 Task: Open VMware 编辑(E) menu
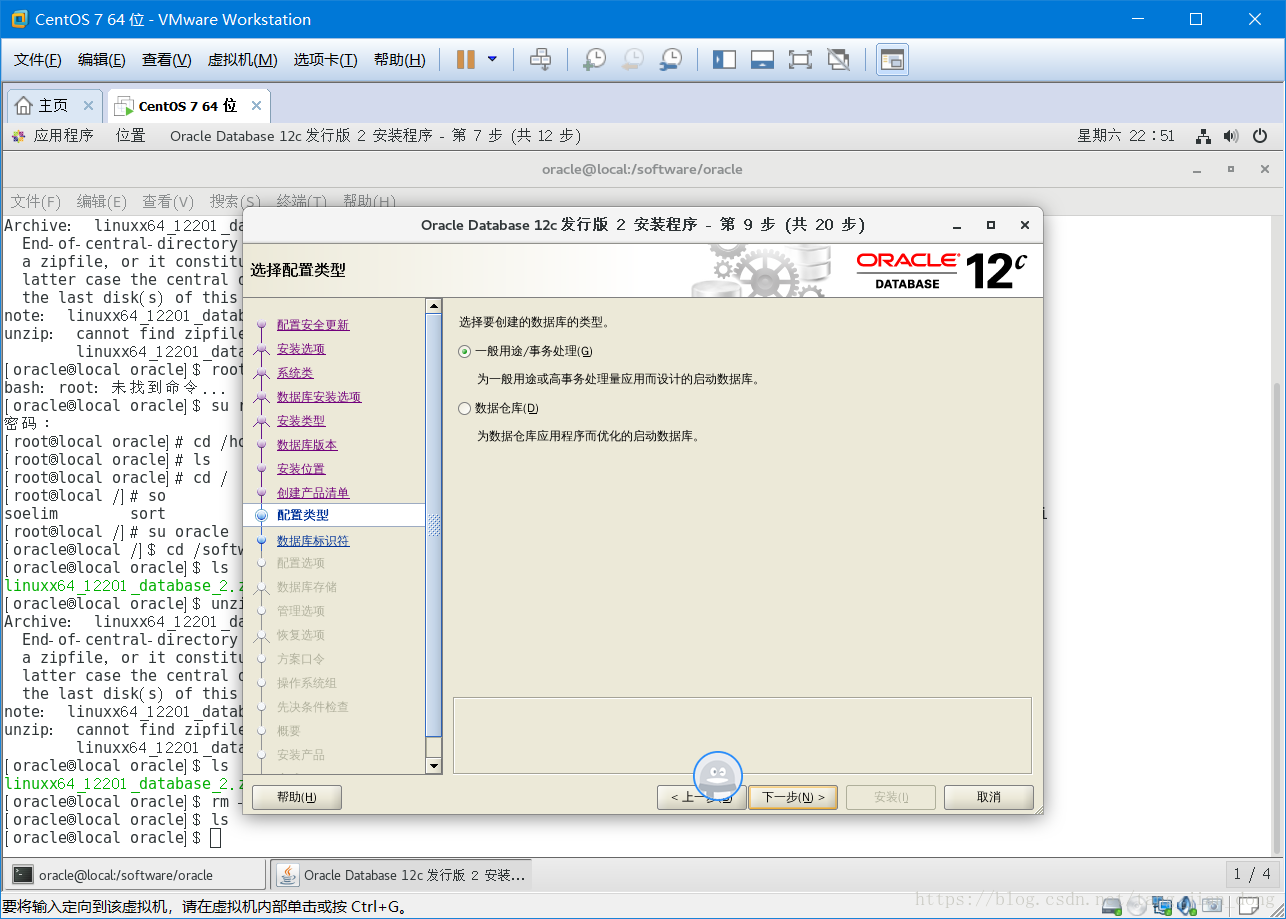pyautogui.click(x=102, y=60)
